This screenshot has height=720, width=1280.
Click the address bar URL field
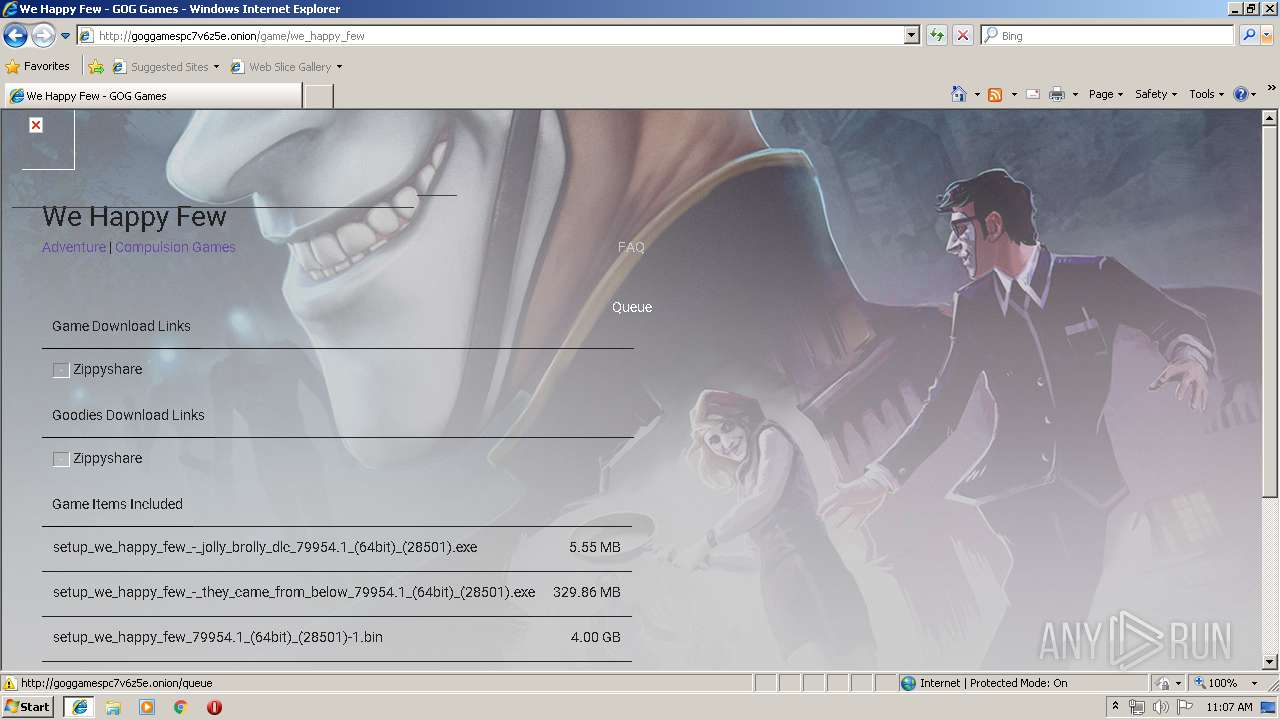(x=490, y=36)
